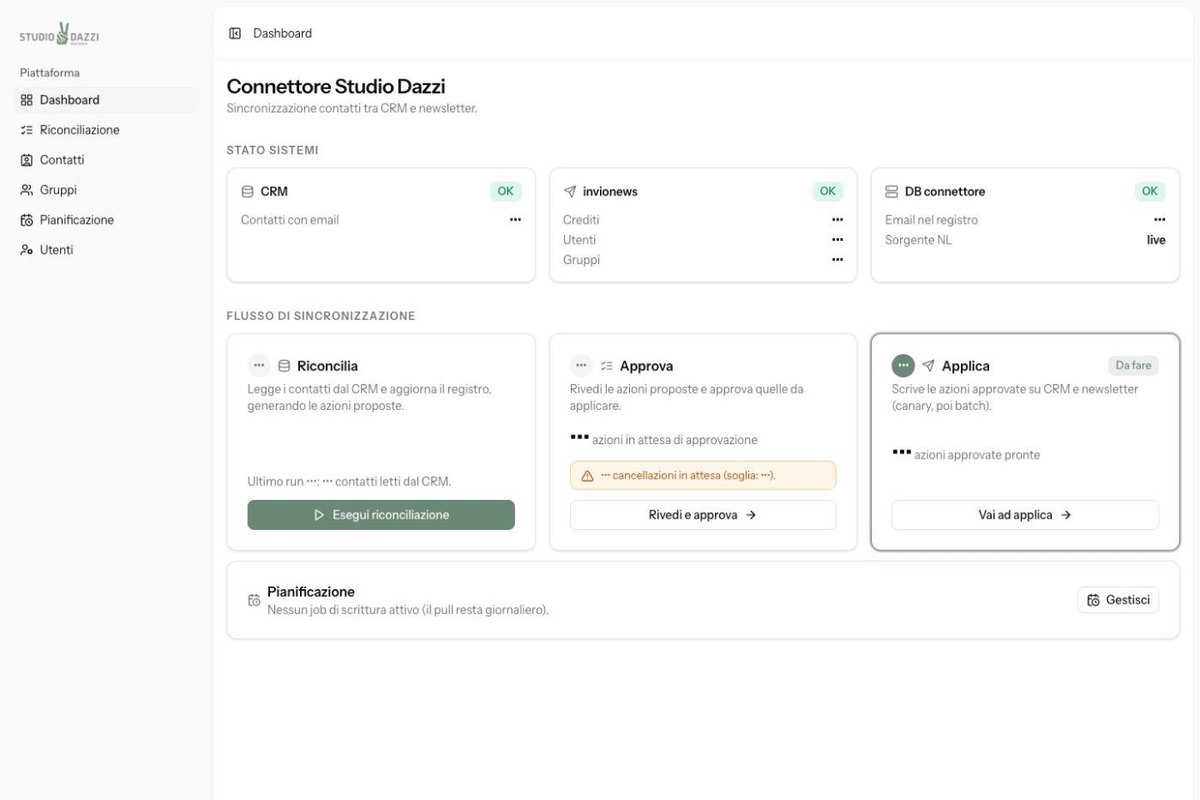Go to Contatti in the sidebar
Image resolution: width=1200 pixels, height=800 pixels.
point(108,160)
